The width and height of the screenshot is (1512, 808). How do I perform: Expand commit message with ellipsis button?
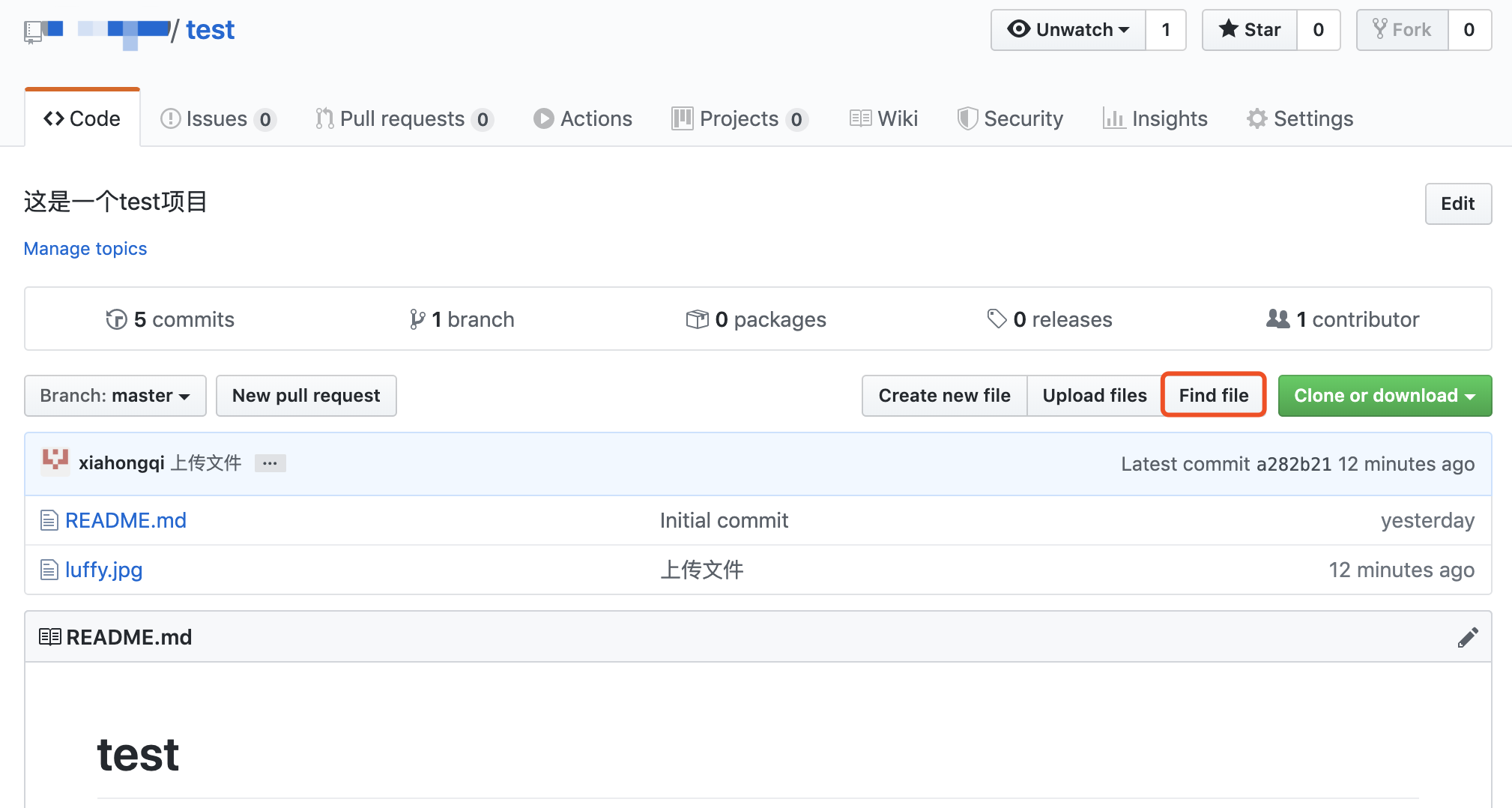pyautogui.click(x=270, y=463)
